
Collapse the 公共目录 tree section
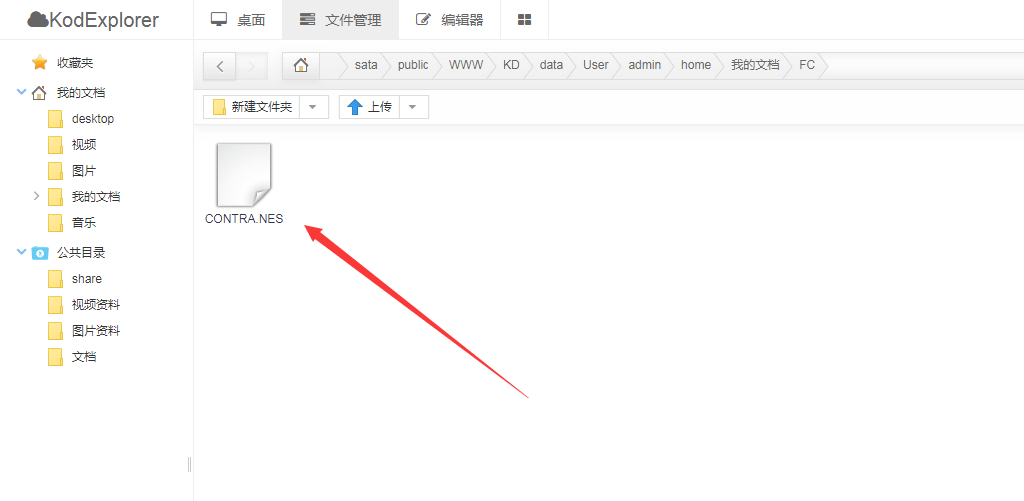tap(22, 253)
